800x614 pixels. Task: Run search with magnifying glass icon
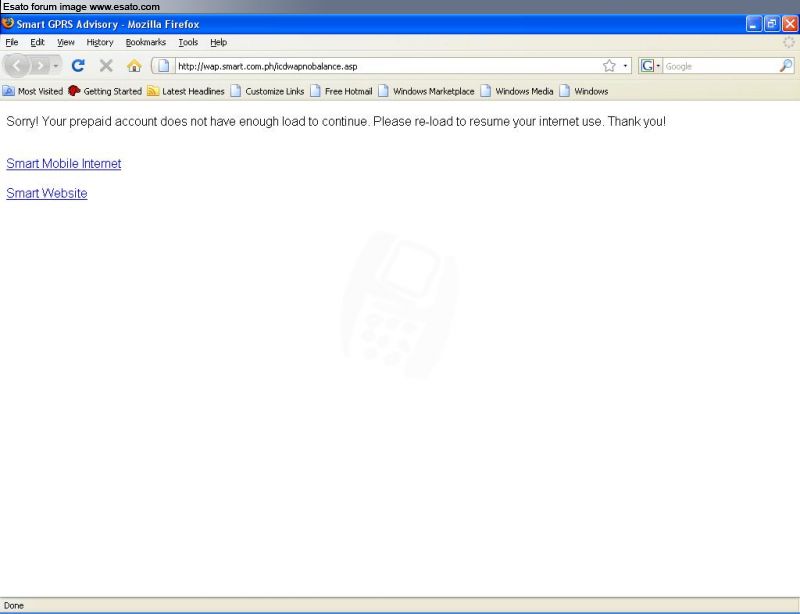(786, 66)
